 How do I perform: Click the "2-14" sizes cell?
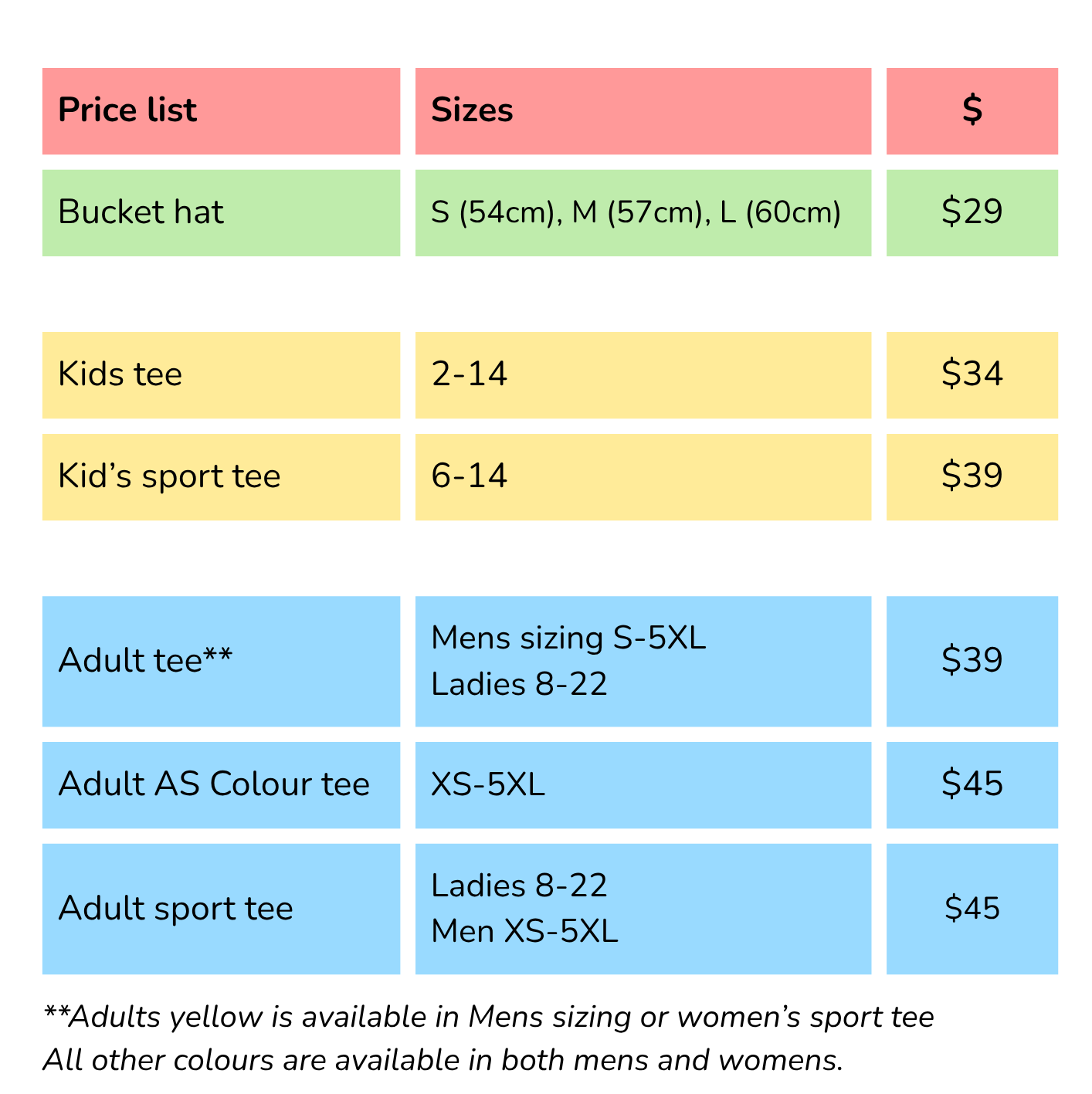tap(643, 375)
